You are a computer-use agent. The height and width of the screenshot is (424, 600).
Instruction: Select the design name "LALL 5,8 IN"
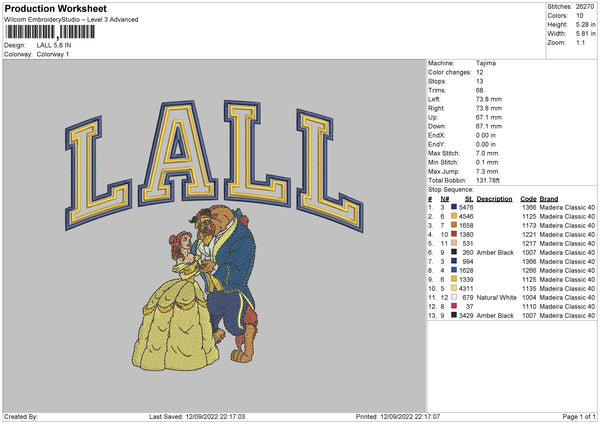pyautogui.click(x=54, y=45)
